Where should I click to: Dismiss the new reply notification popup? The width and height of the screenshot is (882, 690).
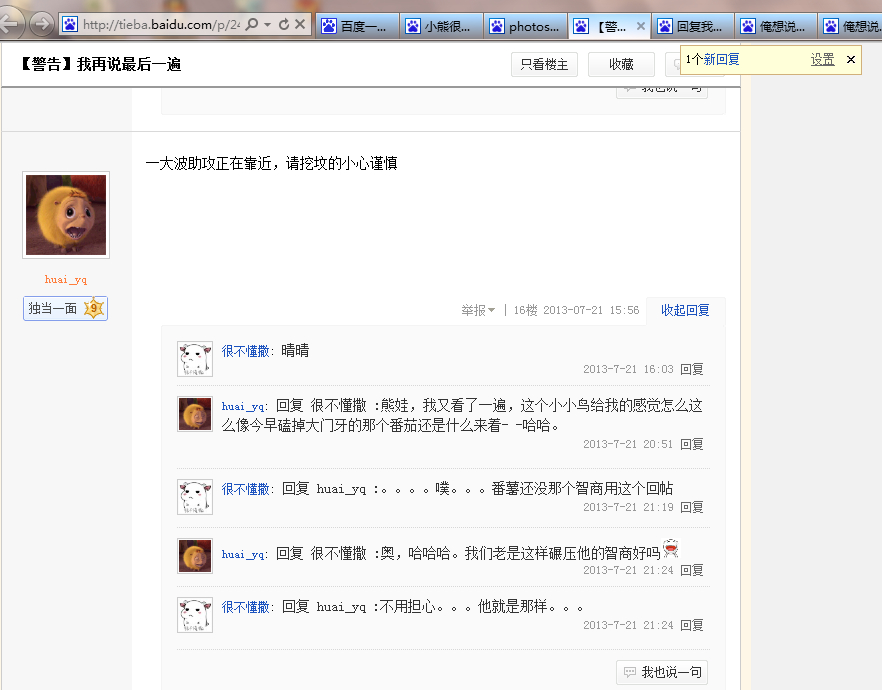(851, 59)
